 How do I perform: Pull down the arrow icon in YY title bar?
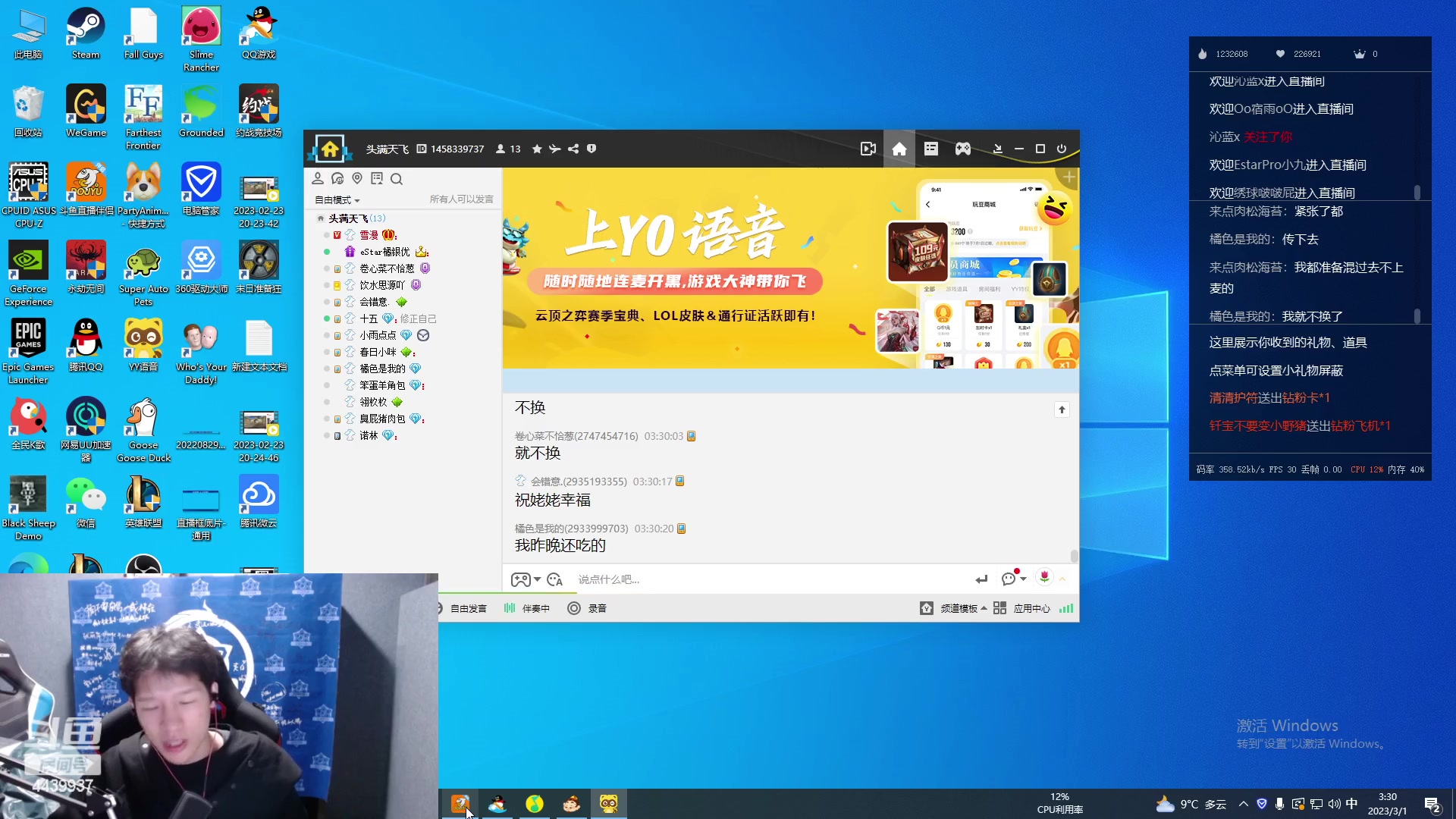tap(998, 149)
